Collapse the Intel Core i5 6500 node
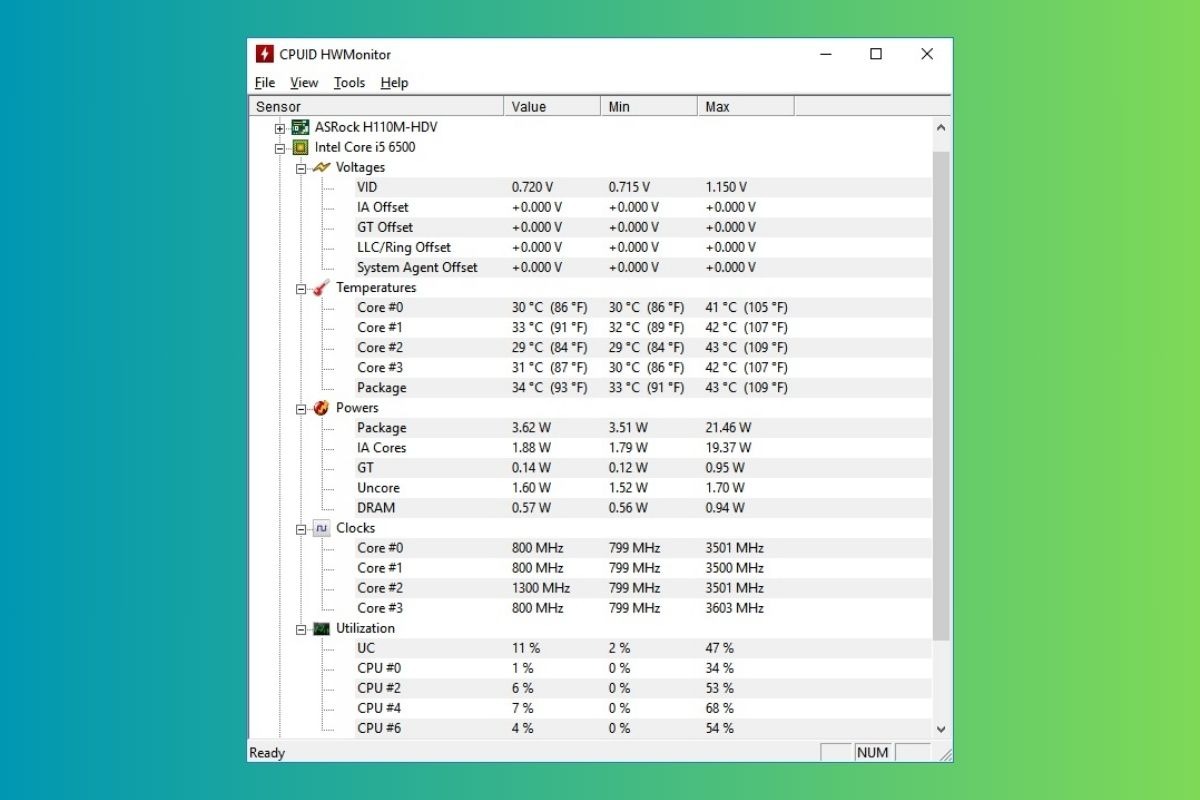 coord(280,148)
